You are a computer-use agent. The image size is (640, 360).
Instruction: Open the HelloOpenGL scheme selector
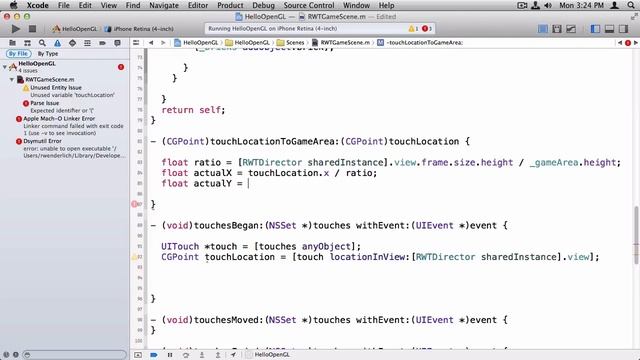coord(75,29)
